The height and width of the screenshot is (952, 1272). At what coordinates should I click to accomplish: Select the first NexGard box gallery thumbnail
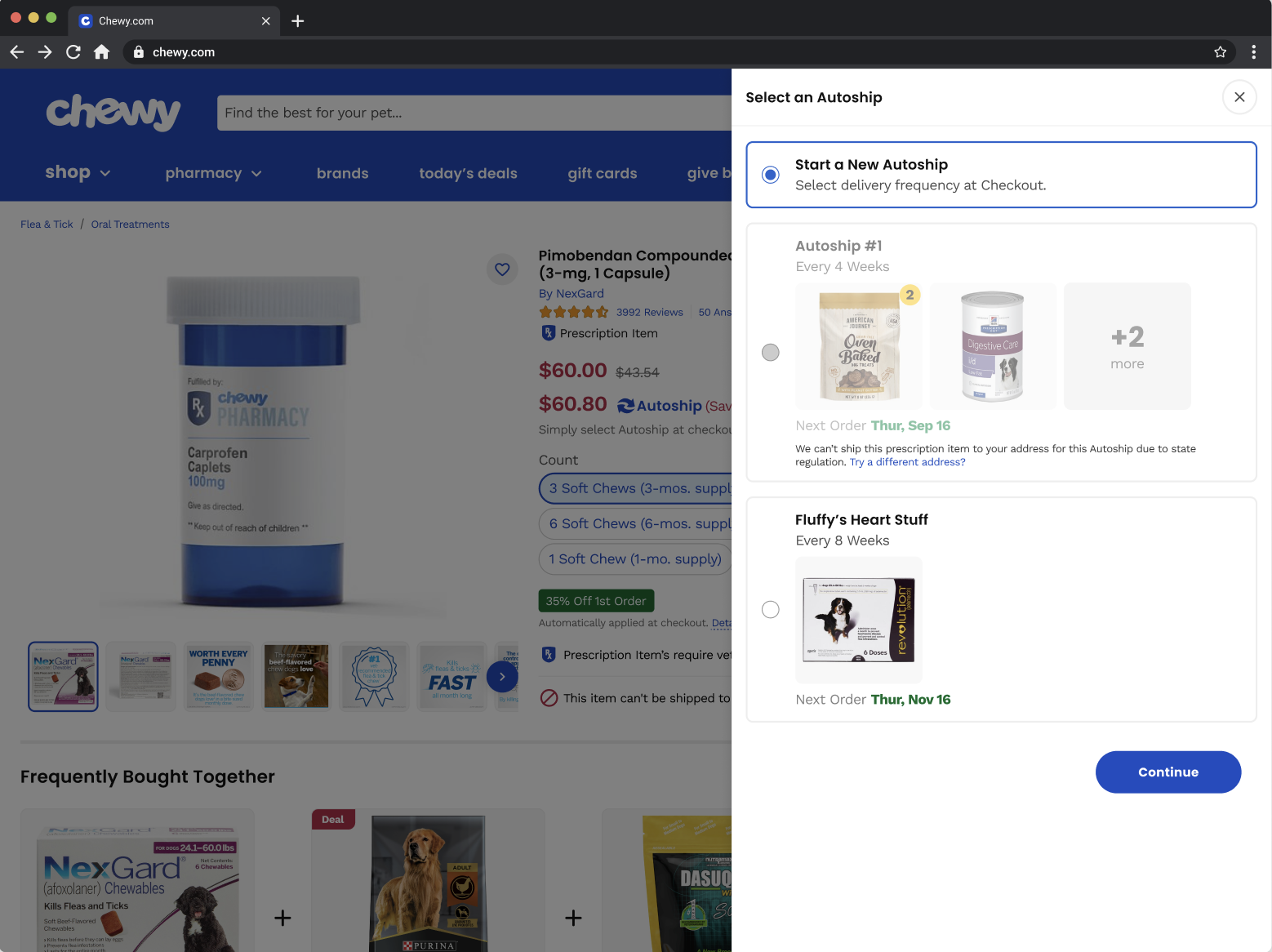point(63,676)
